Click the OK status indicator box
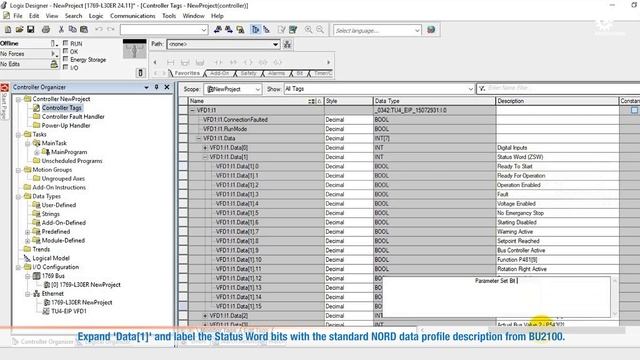Screen dimensions: 640x360 point(66,51)
